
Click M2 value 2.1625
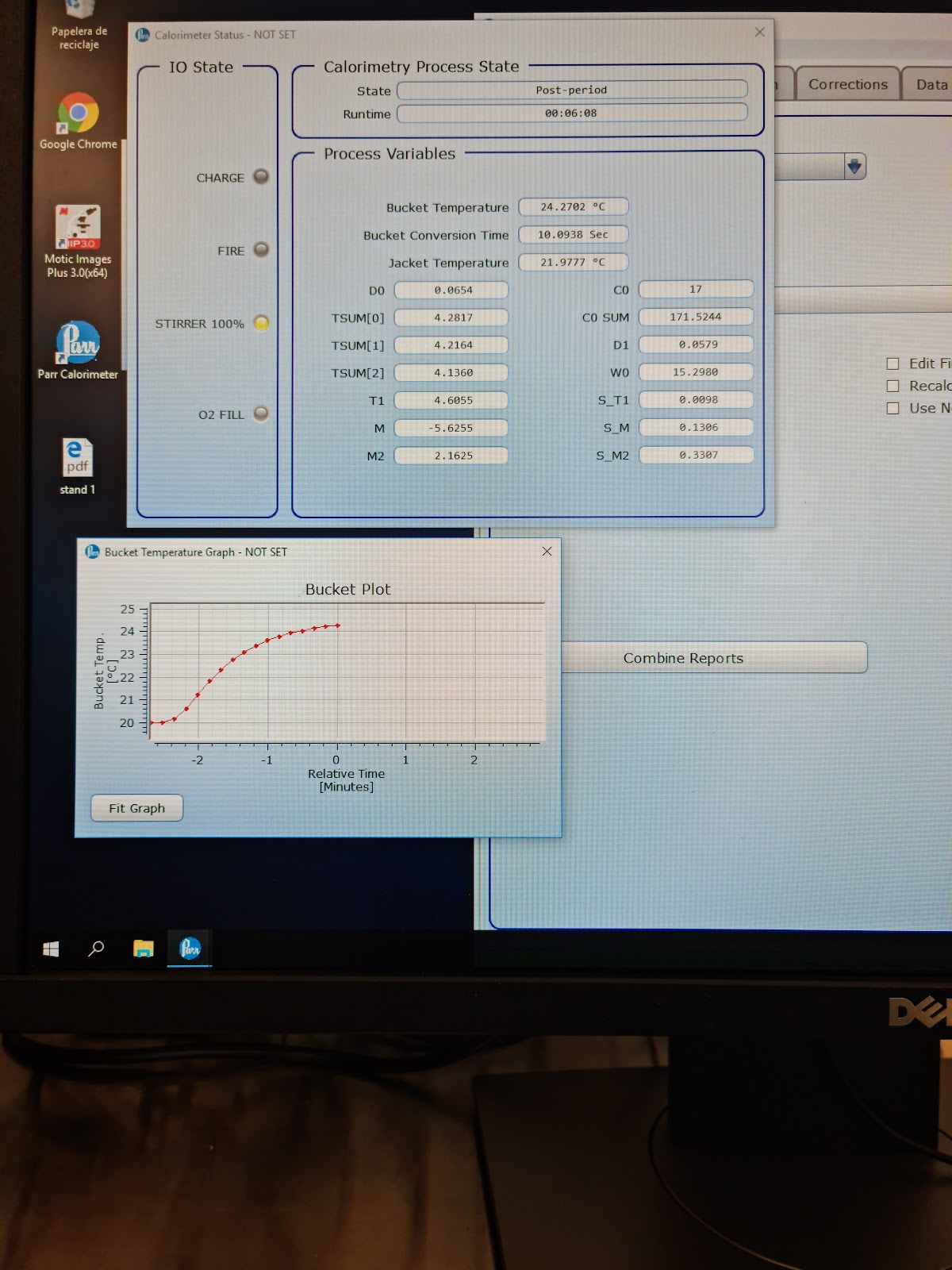click(x=451, y=456)
